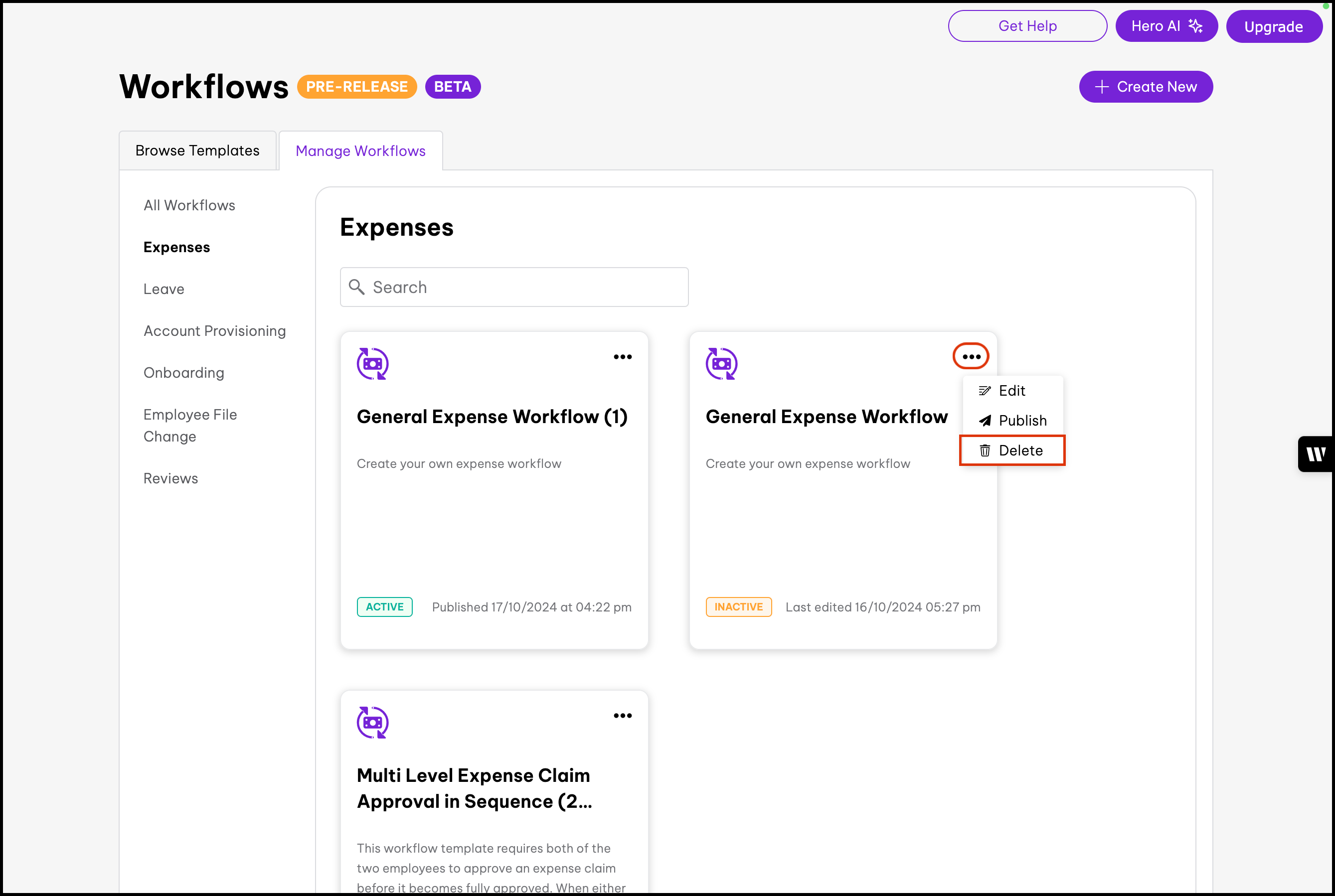Screen dimensions: 1335x896
Task: Open three-dot menu on Multi Level Expense card
Action: [x=622, y=716]
